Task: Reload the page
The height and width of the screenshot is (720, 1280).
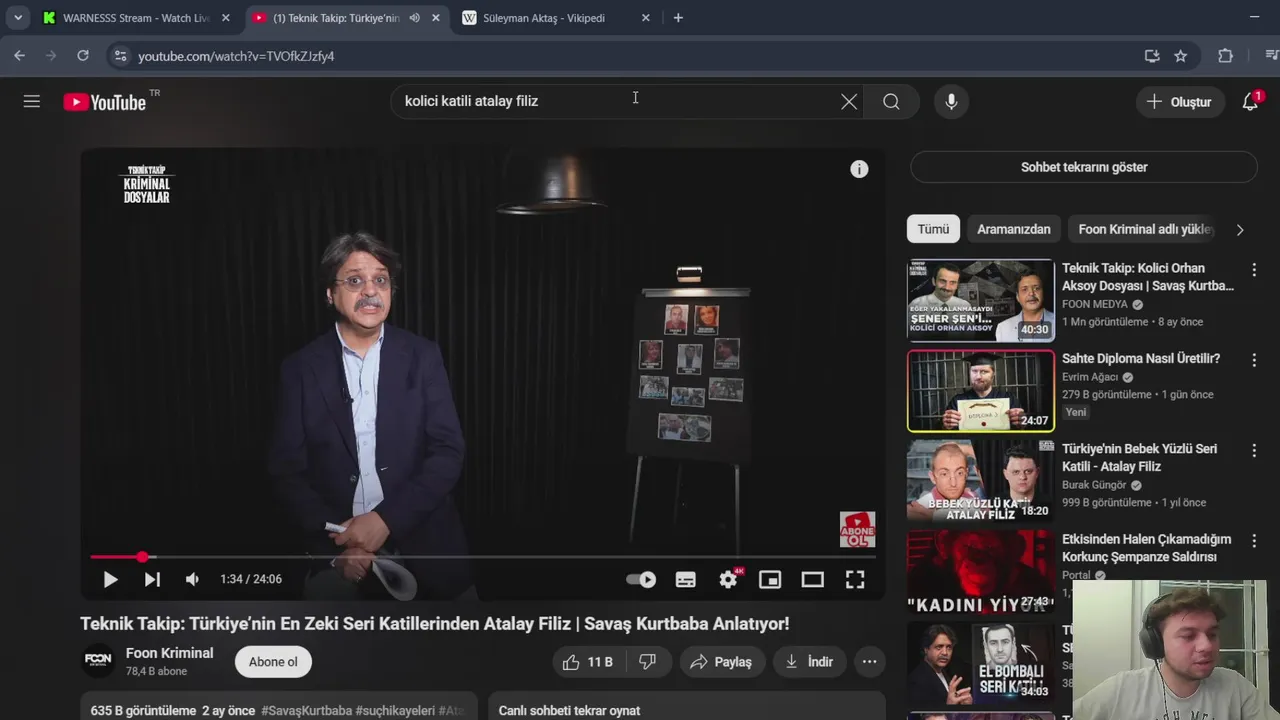Action: click(x=83, y=56)
